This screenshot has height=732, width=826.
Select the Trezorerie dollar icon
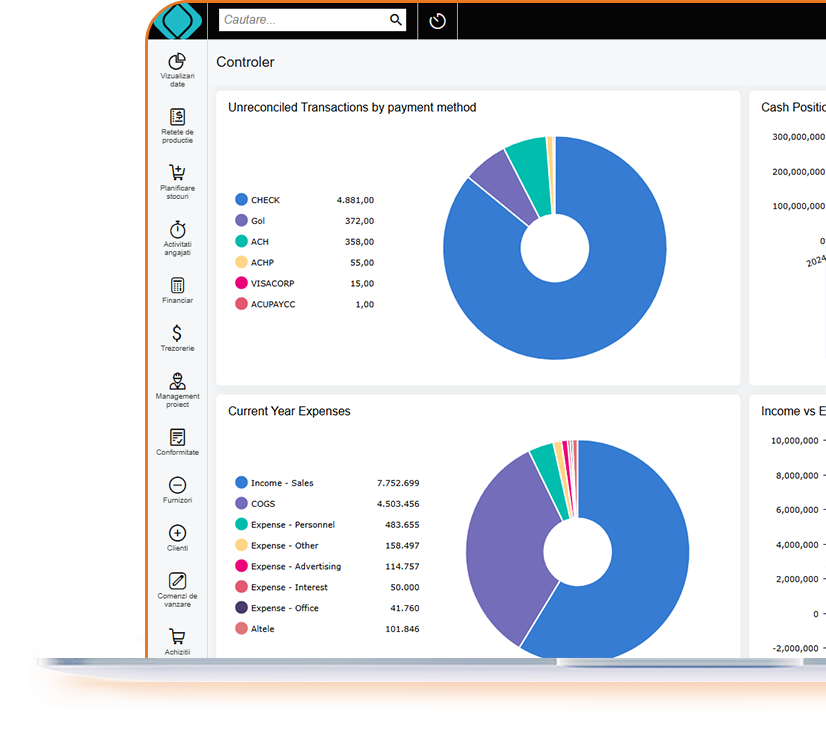(177, 335)
